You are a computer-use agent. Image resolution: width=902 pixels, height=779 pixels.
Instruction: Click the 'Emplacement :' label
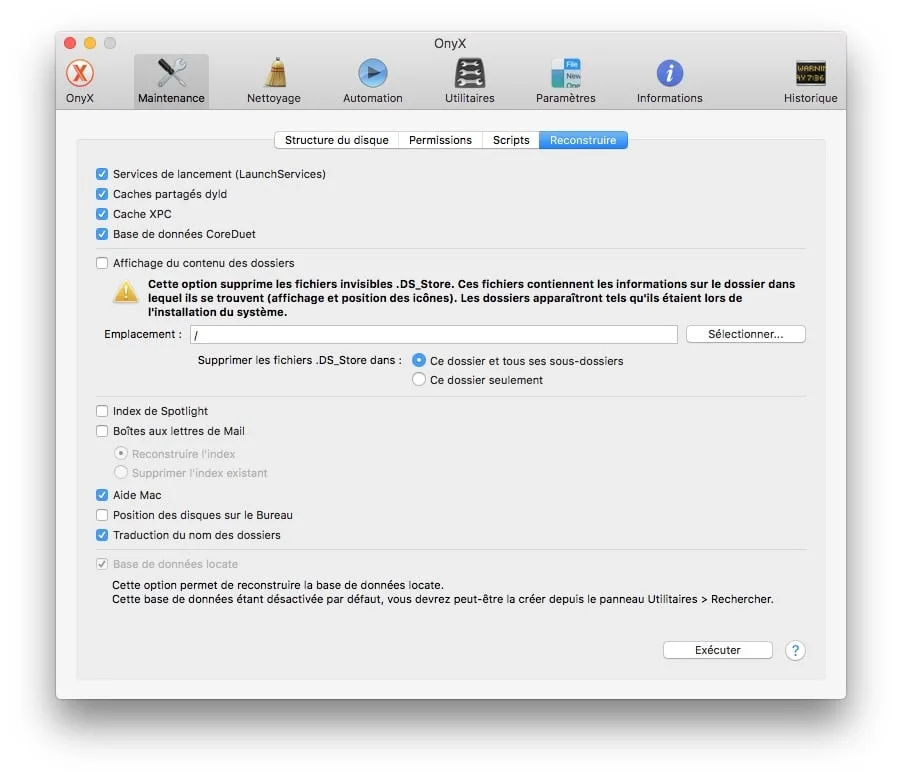143,334
